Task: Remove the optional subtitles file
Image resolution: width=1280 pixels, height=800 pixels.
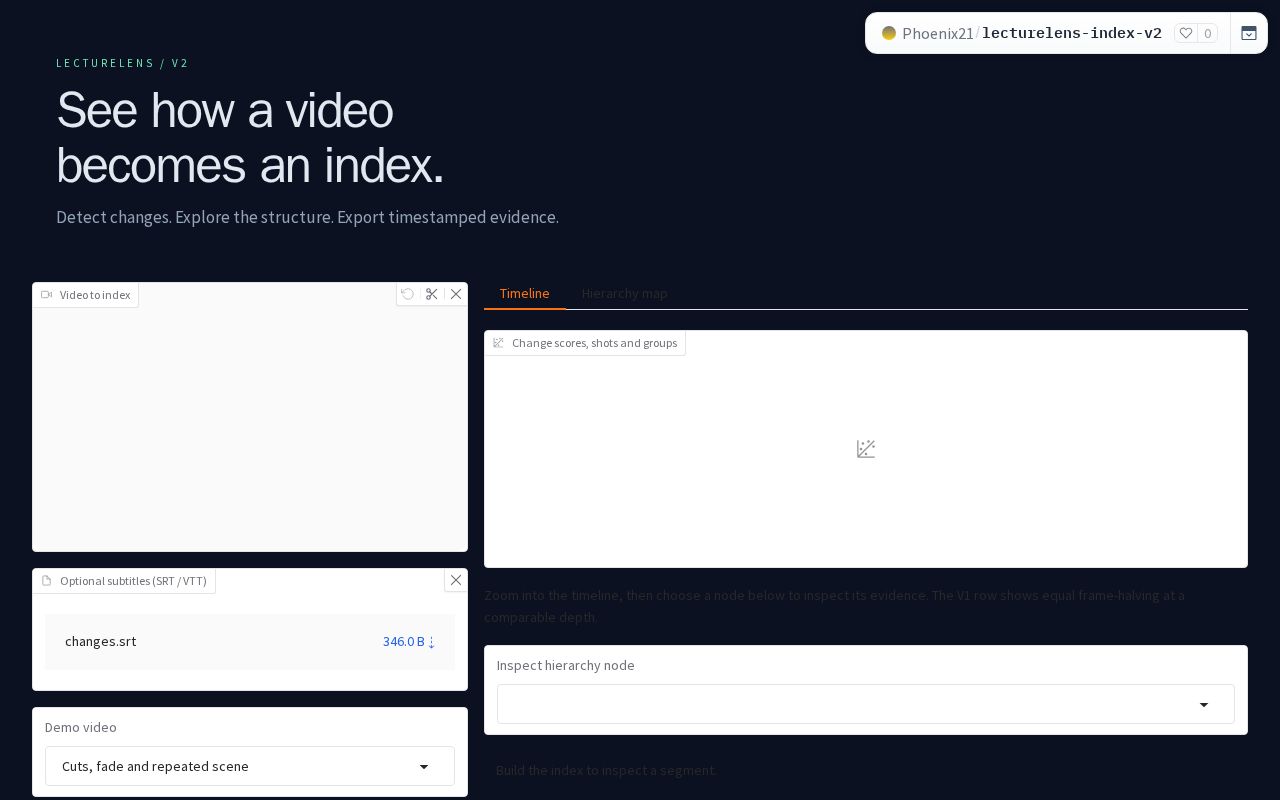Action: pyautogui.click(x=456, y=580)
